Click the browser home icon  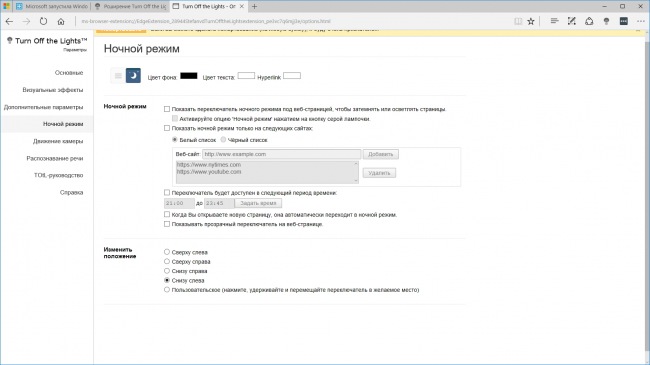pyautogui.click(x=61, y=21)
